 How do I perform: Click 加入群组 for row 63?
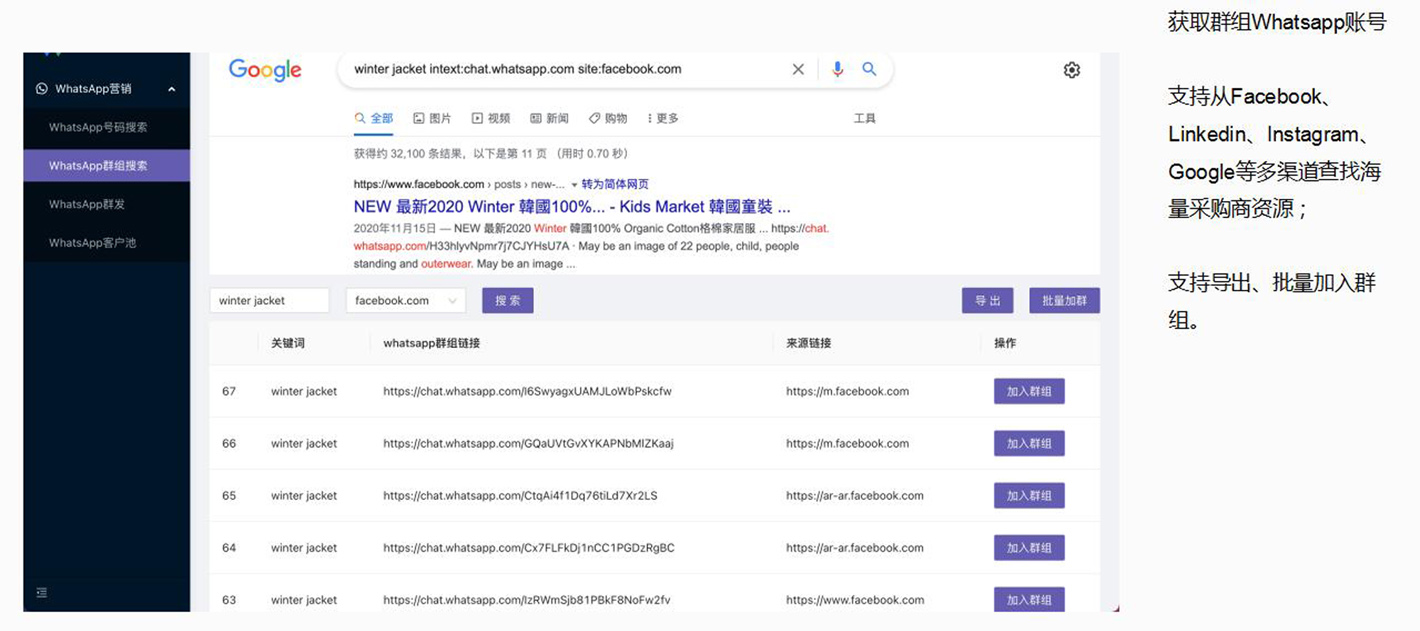pyautogui.click(x=1029, y=599)
